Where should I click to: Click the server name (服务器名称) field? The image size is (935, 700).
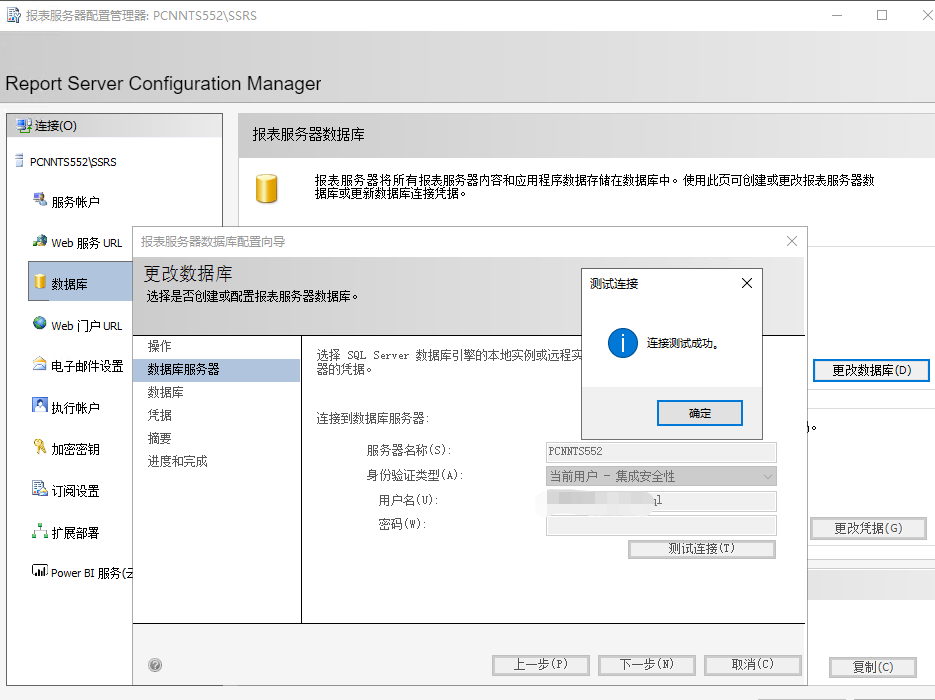pyautogui.click(x=661, y=452)
